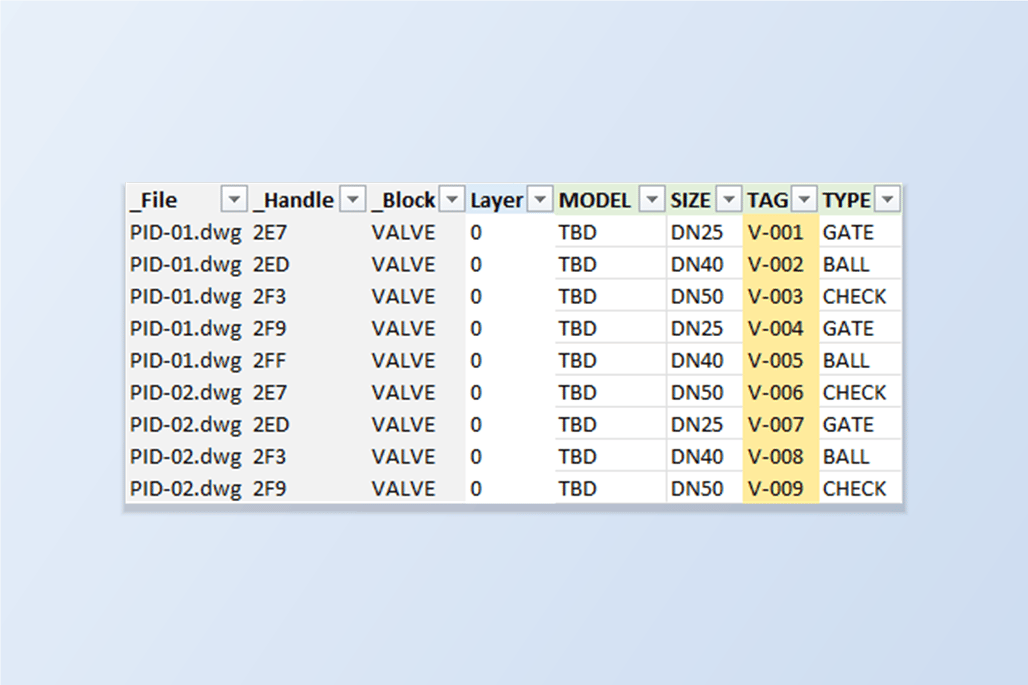Image resolution: width=1028 pixels, height=685 pixels.
Task: Select tag cell V-006
Action: point(781,393)
